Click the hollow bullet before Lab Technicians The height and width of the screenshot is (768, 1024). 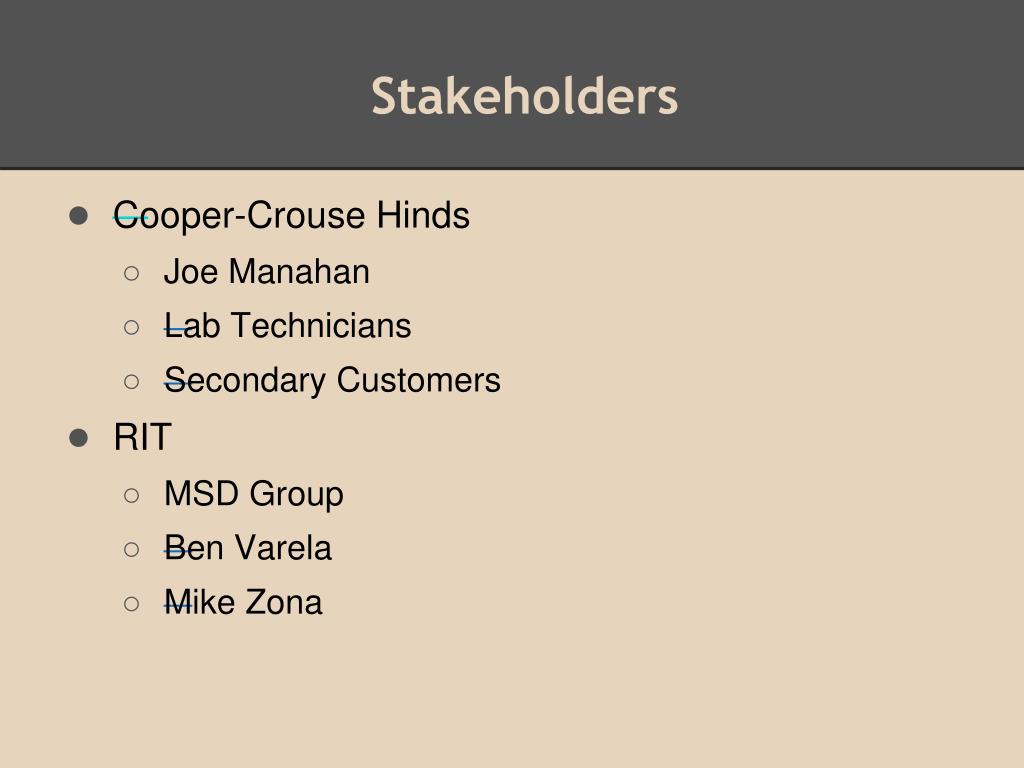coord(131,327)
